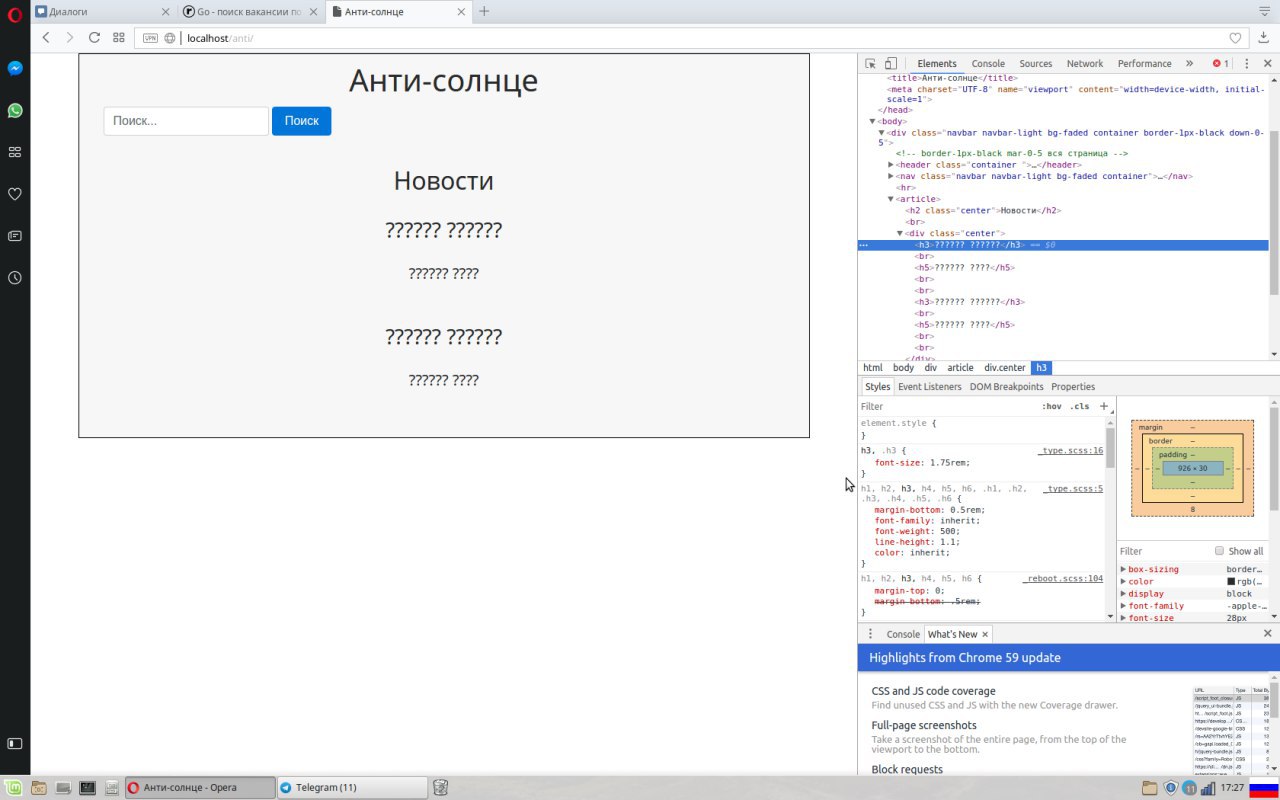
Task: Open the Event Listeners tab
Action: (x=929, y=386)
